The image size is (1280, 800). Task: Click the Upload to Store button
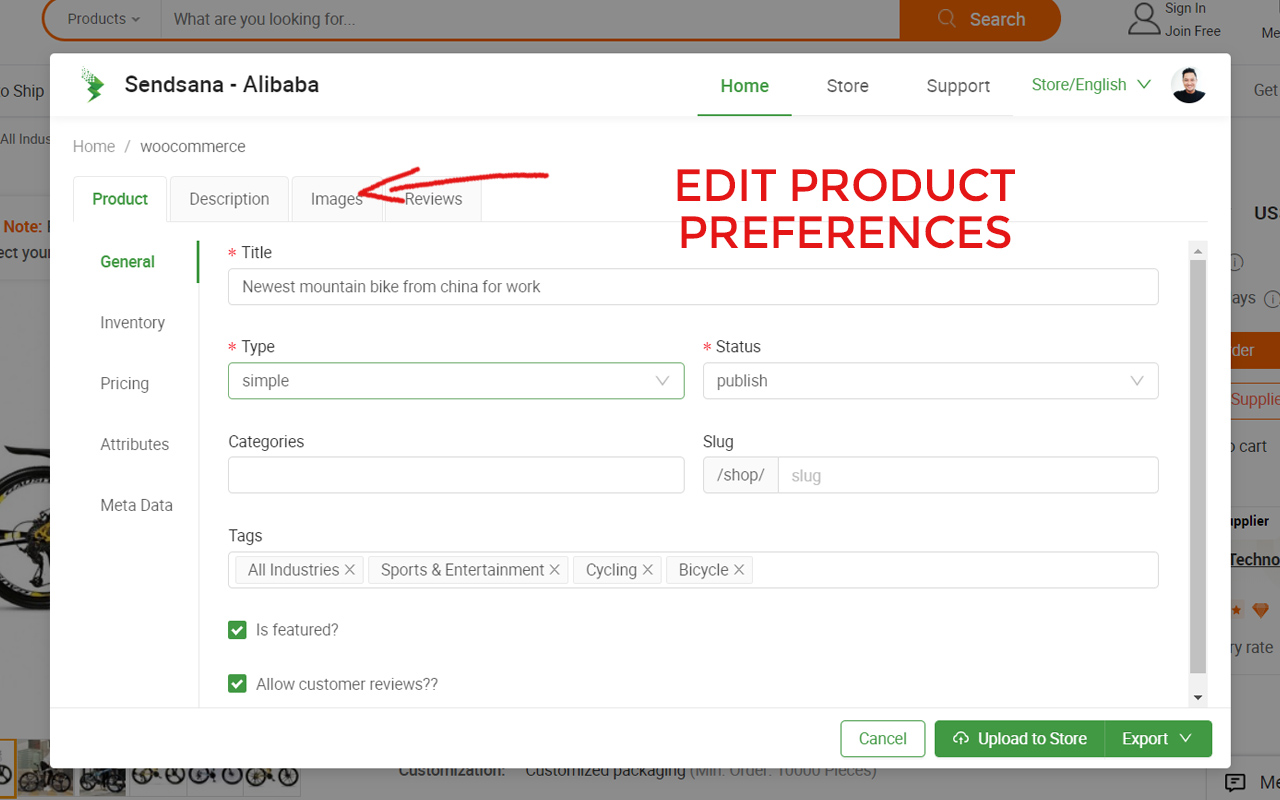1019,739
